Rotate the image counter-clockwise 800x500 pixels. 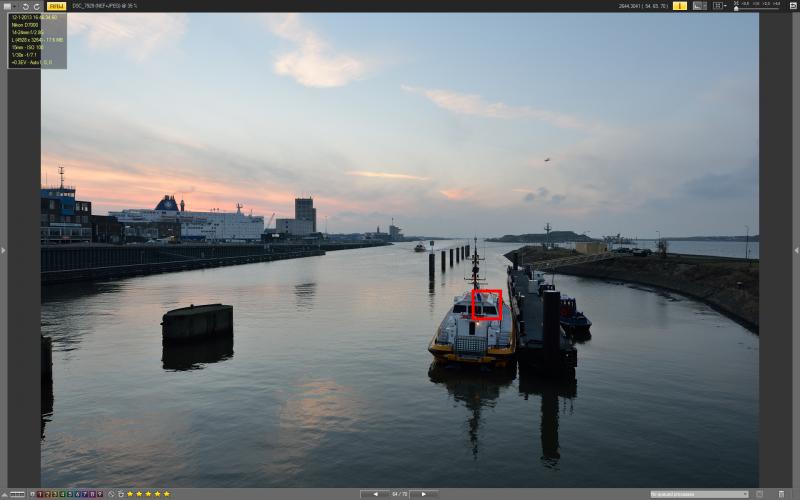click(x=26, y=6)
